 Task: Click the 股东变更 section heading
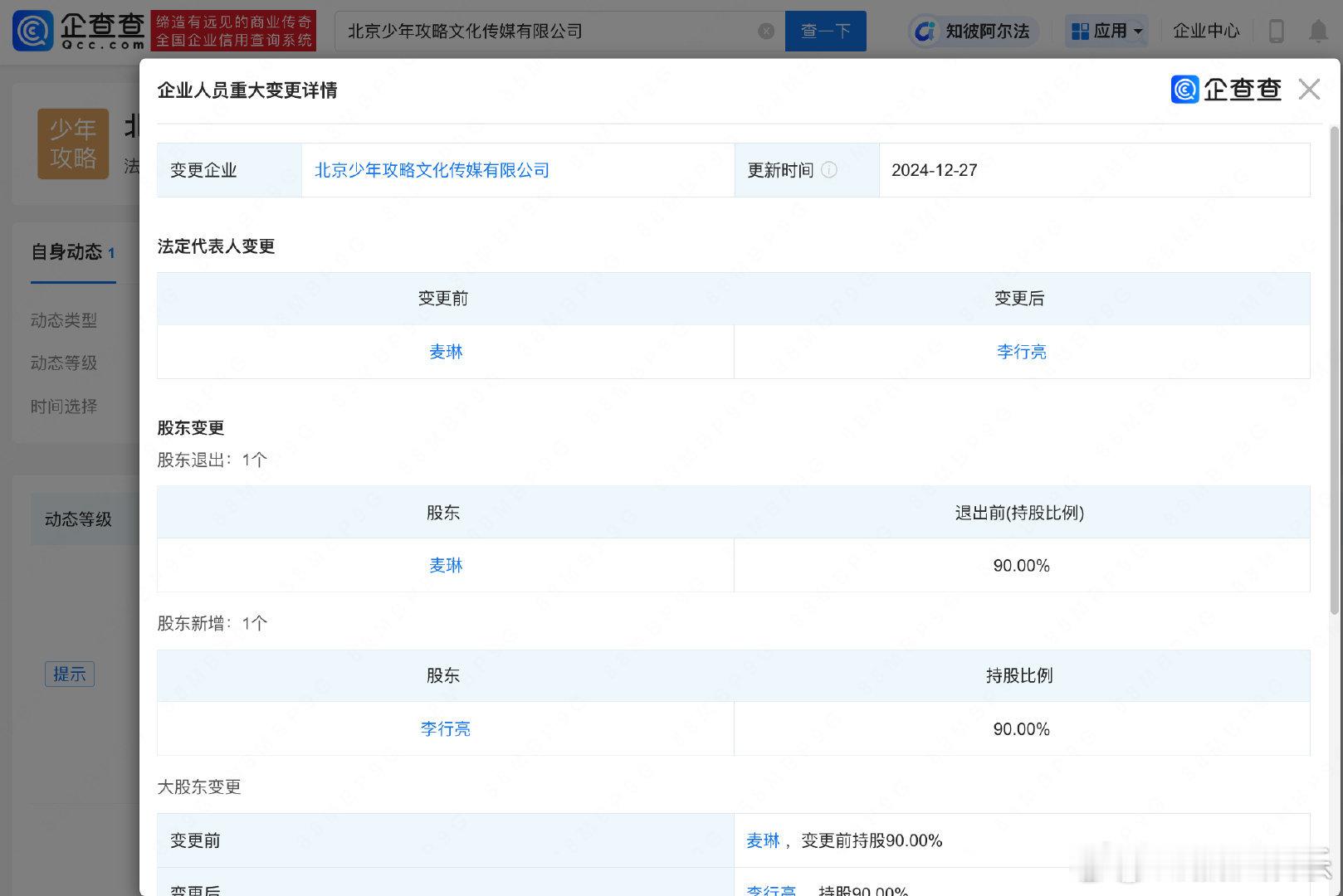tap(191, 428)
